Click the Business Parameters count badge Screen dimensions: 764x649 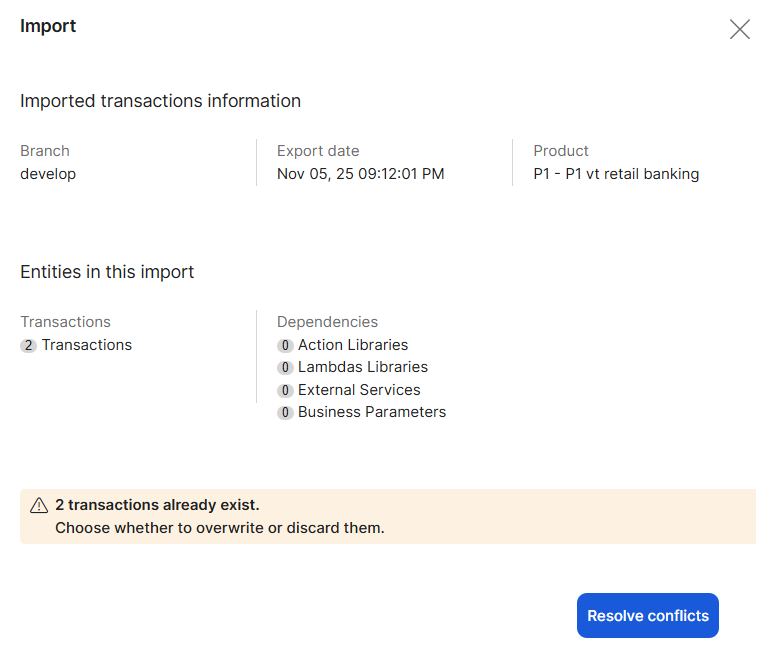click(285, 412)
